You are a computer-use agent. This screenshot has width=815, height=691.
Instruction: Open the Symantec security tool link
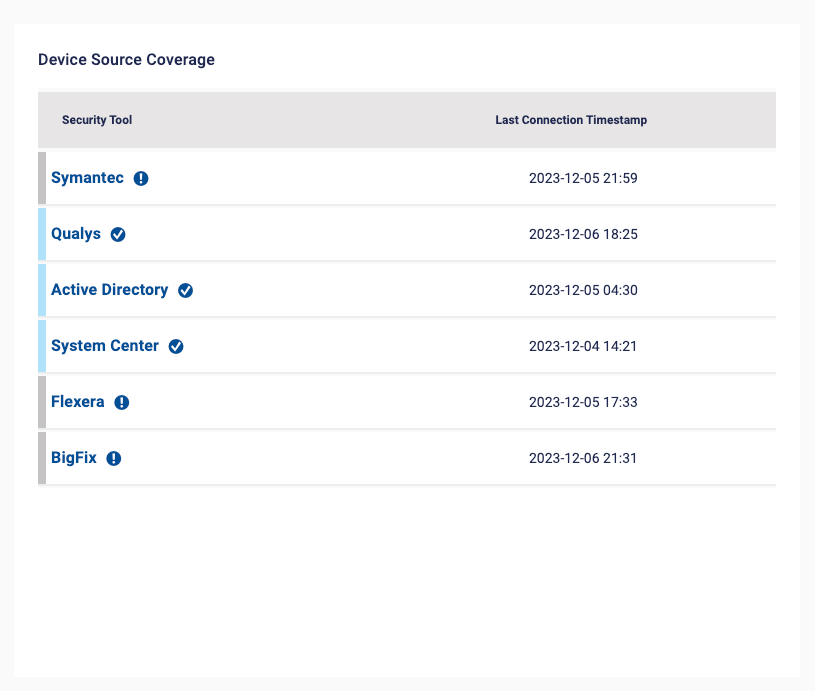tap(87, 178)
